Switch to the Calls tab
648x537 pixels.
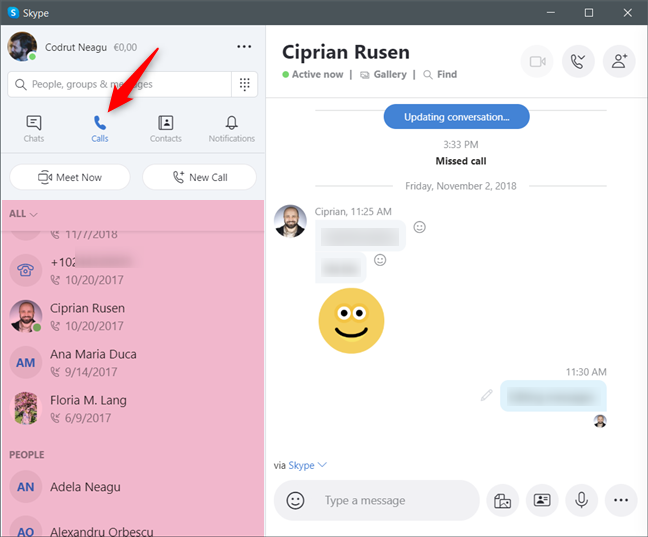pyautogui.click(x=100, y=129)
